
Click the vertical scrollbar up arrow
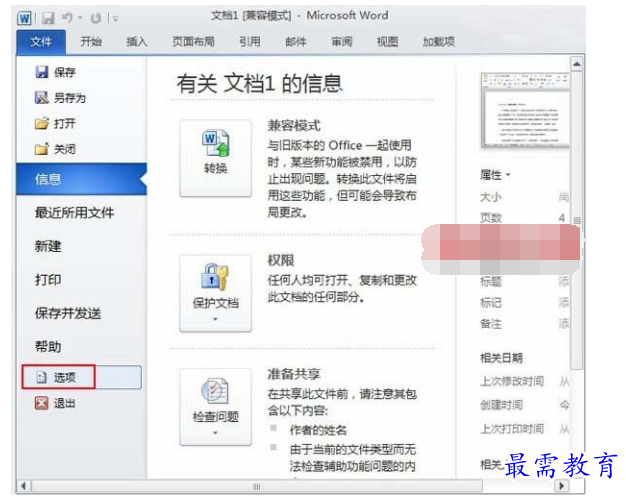pyautogui.click(x=576, y=64)
